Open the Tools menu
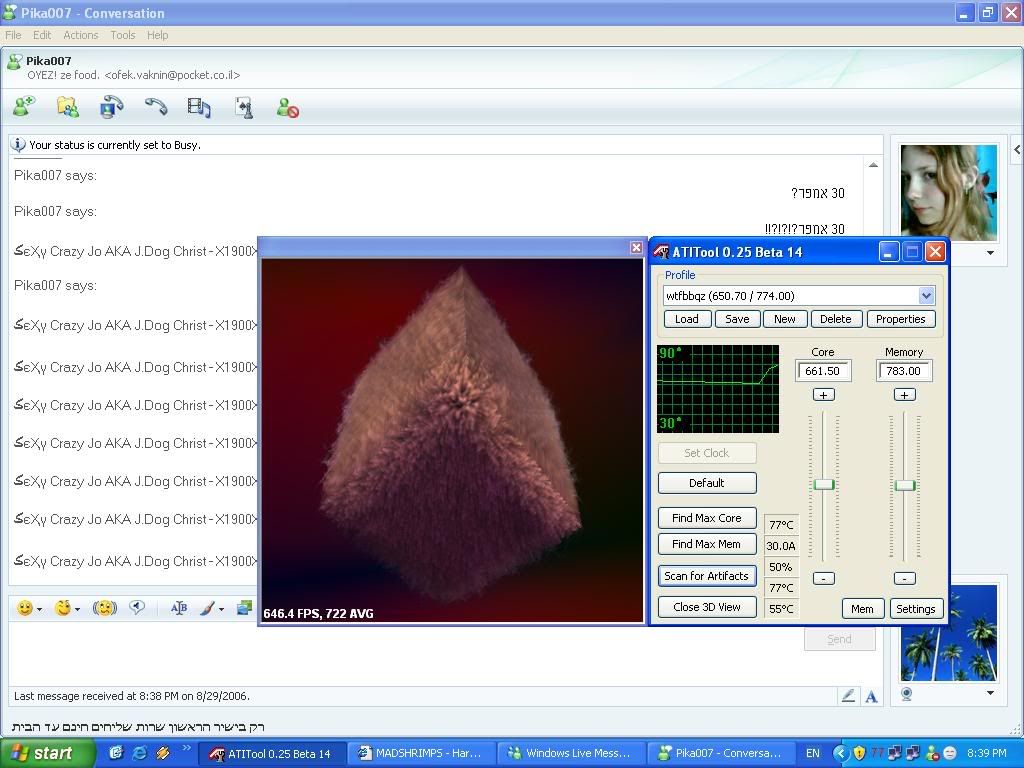 122,35
